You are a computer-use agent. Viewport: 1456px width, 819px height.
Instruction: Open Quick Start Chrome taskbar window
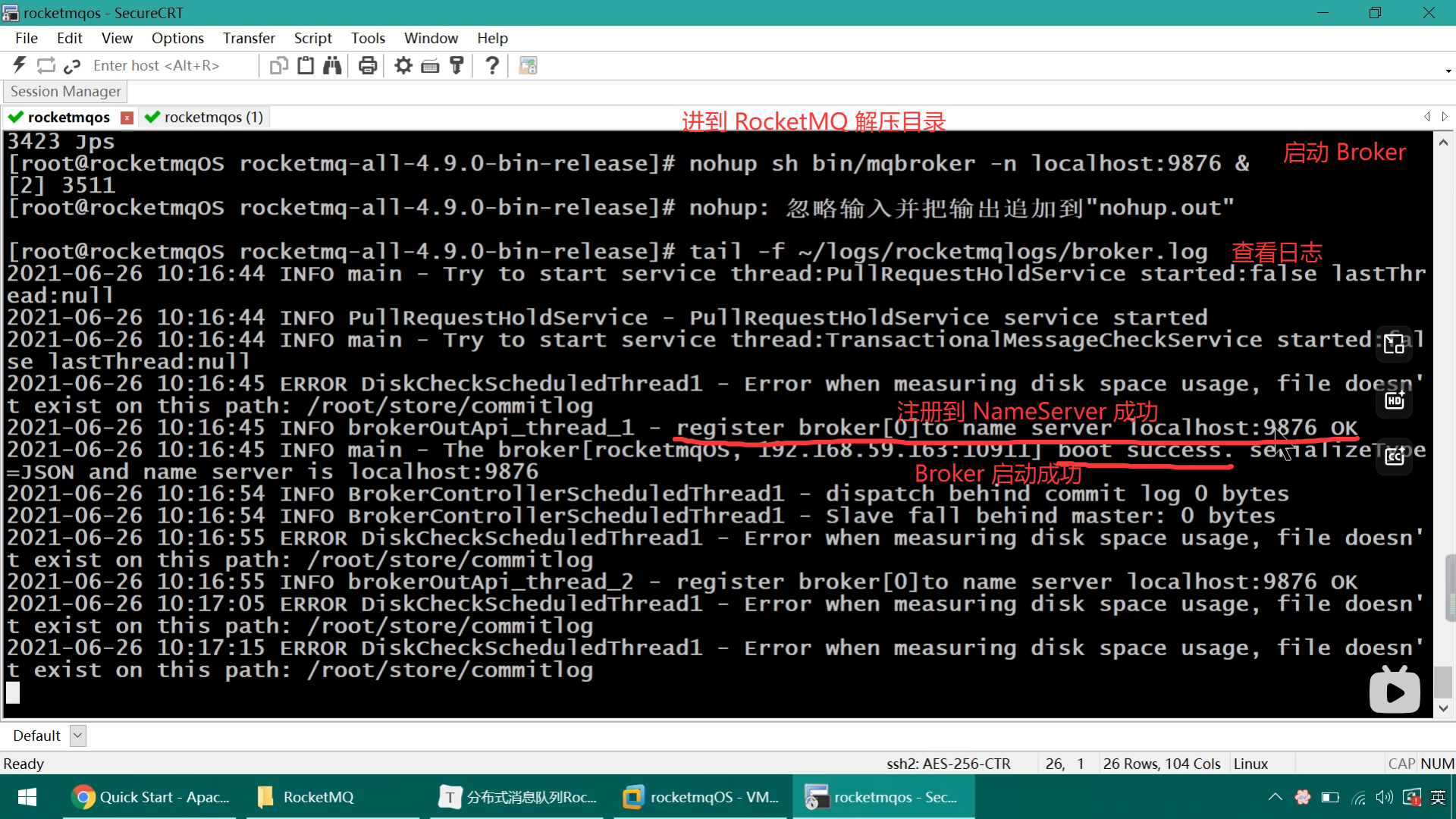tap(150, 797)
